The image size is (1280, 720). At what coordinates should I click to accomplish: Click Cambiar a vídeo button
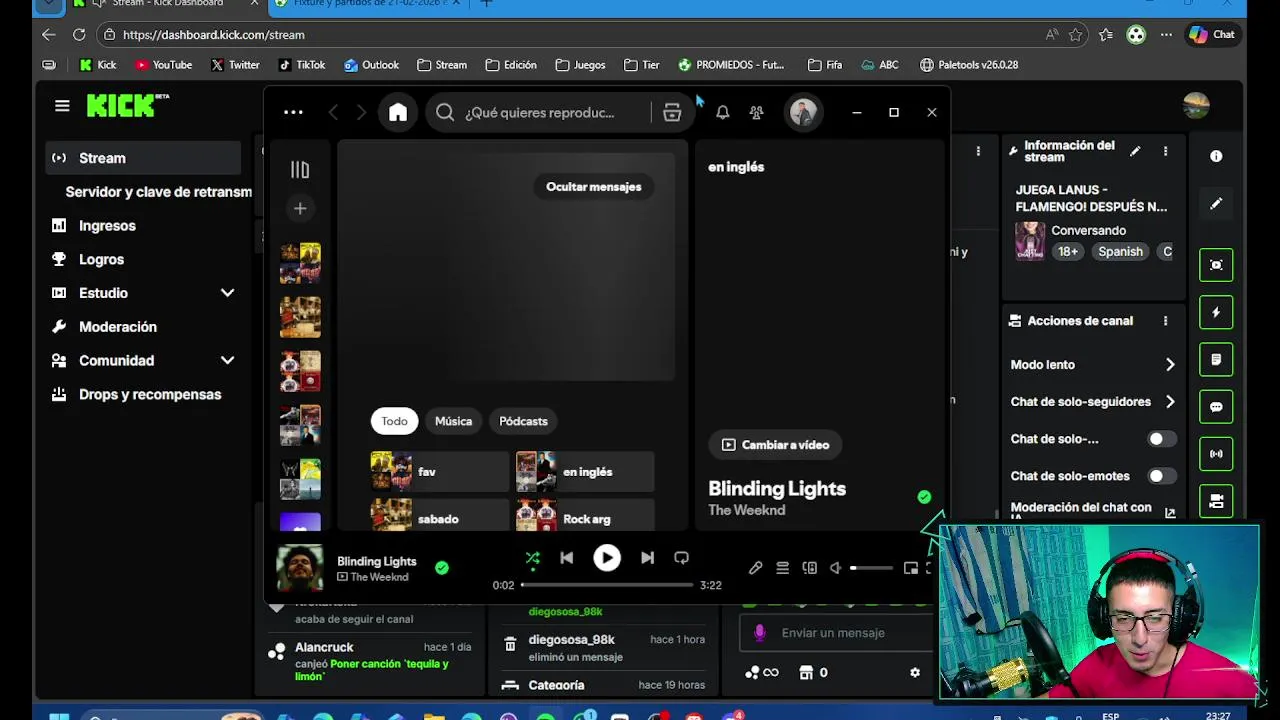[x=776, y=445]
